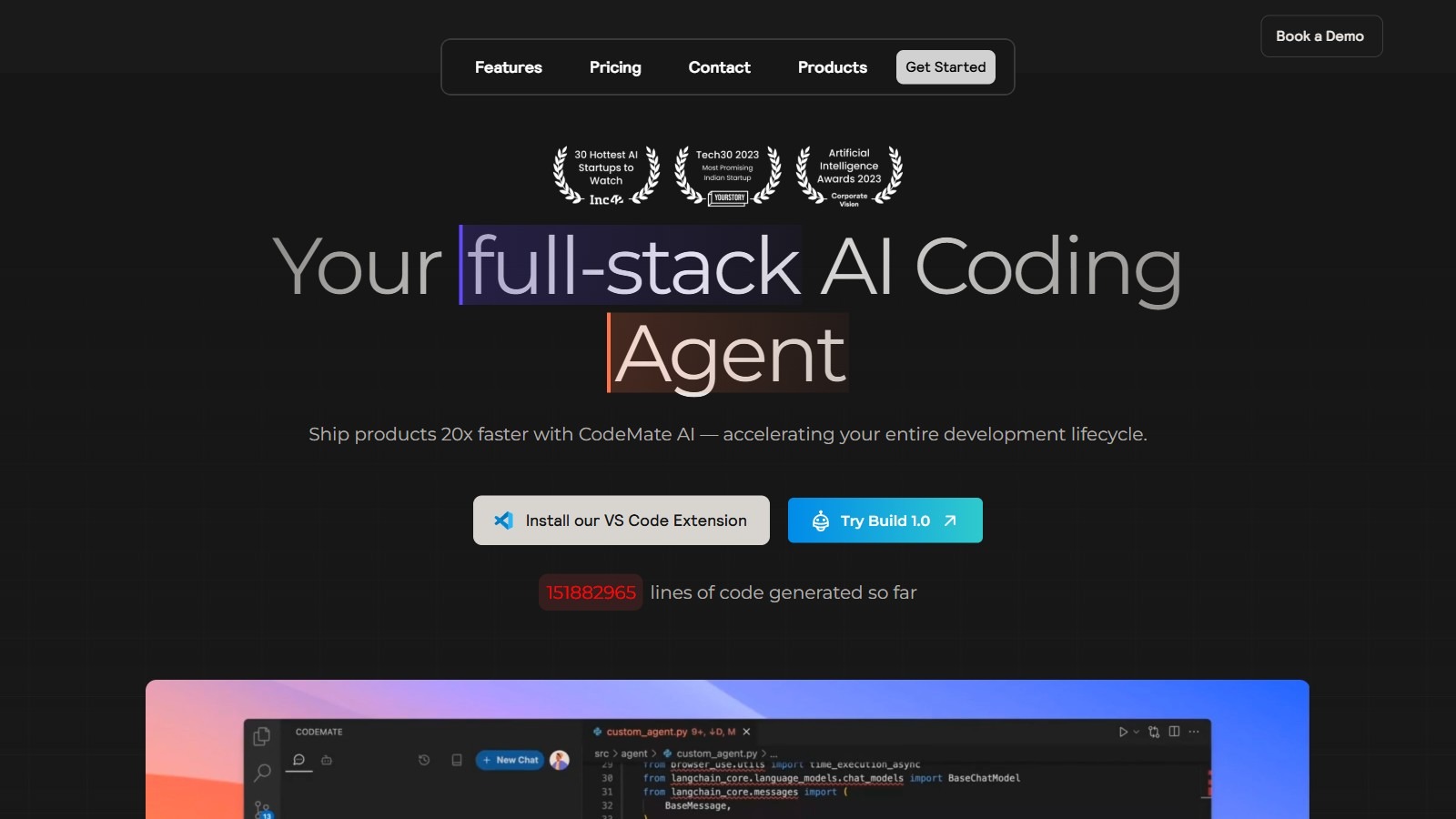Open the Features menu item

508,67
